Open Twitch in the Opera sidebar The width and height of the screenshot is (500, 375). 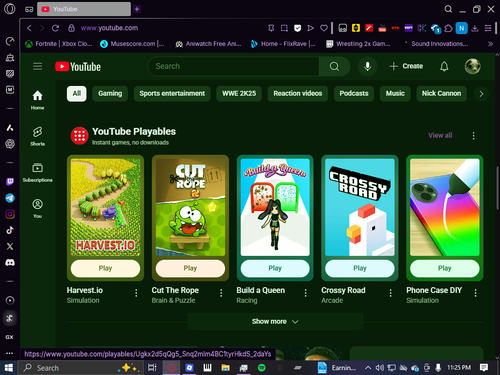[10, 182]
